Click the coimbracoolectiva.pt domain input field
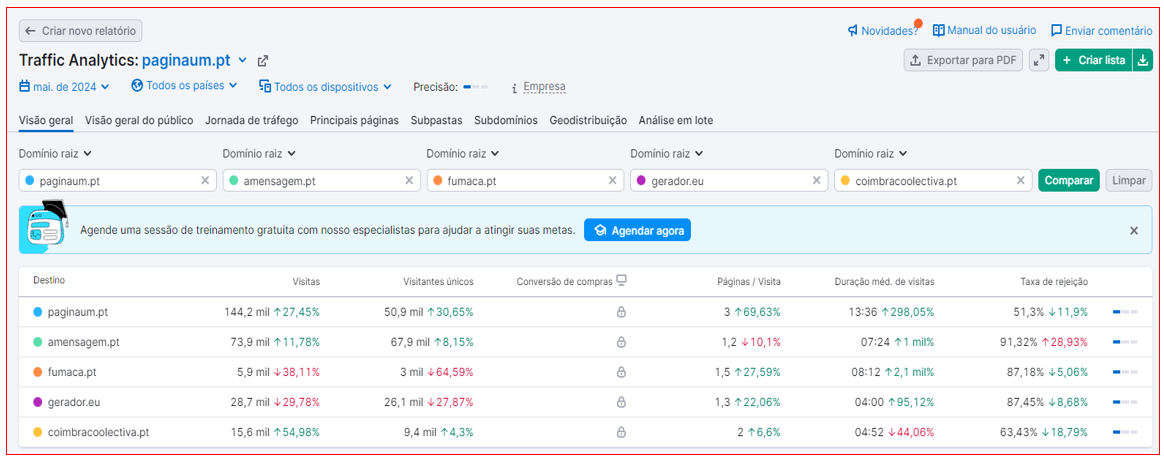 [930, 181]
